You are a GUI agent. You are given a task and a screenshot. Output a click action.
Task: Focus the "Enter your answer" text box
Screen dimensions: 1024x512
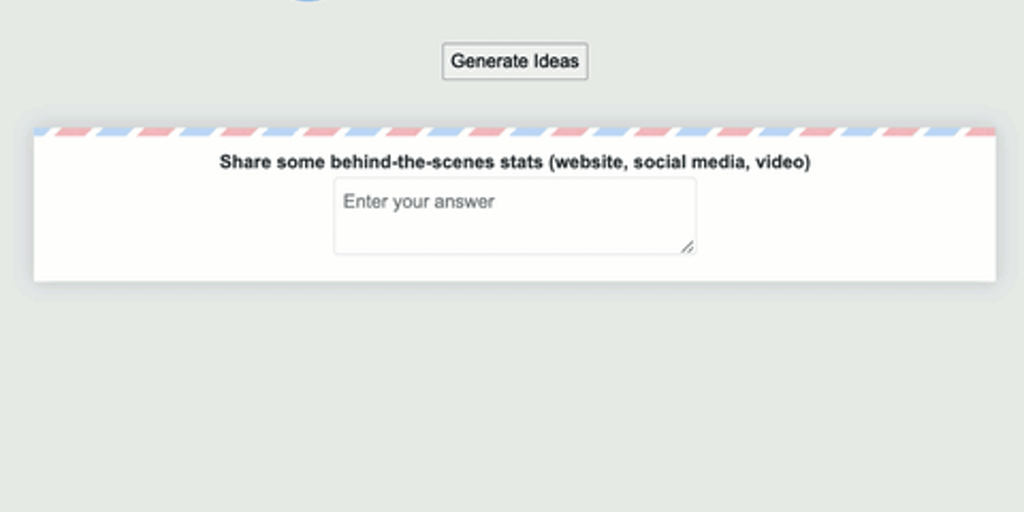[x=514, y=216]
